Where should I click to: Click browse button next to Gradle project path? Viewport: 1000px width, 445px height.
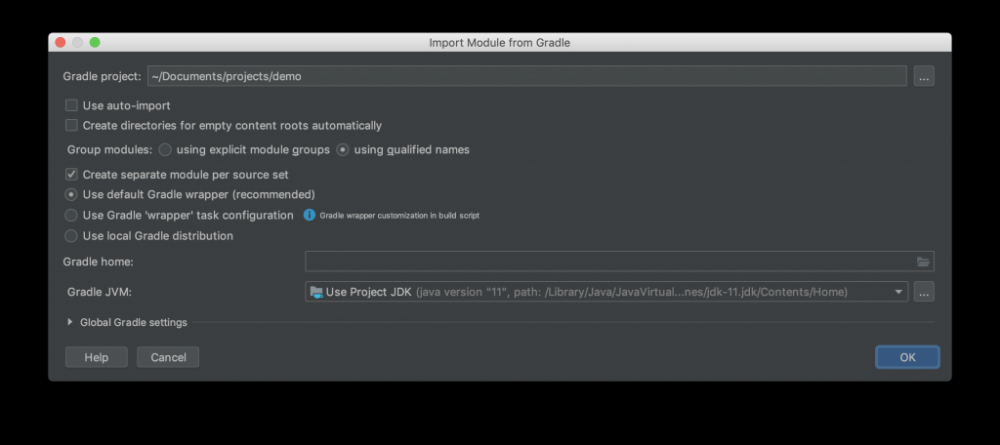[923, 76]
